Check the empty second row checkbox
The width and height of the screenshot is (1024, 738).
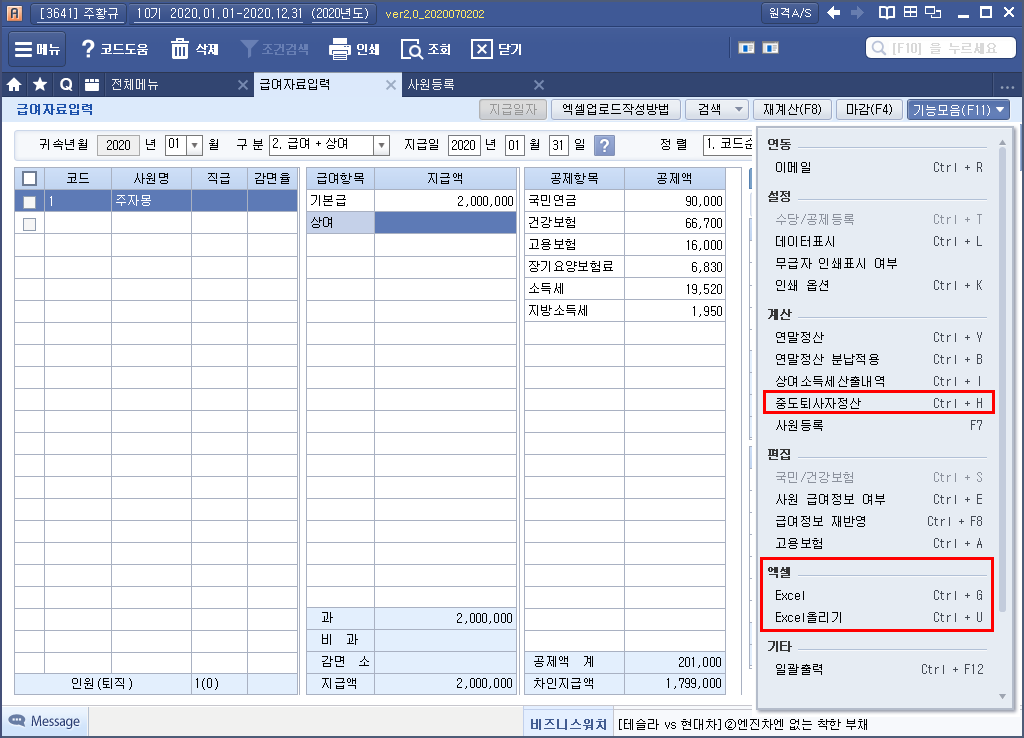click(x=29, y=224)
